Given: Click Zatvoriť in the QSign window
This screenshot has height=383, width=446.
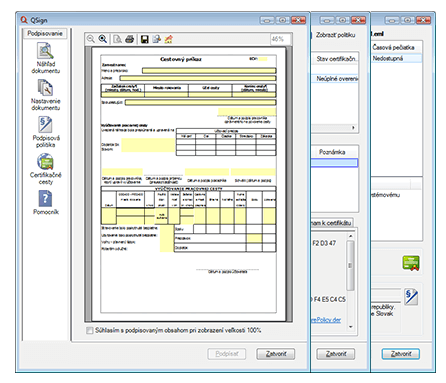Looking at the screenshot, I should [276, 354].
